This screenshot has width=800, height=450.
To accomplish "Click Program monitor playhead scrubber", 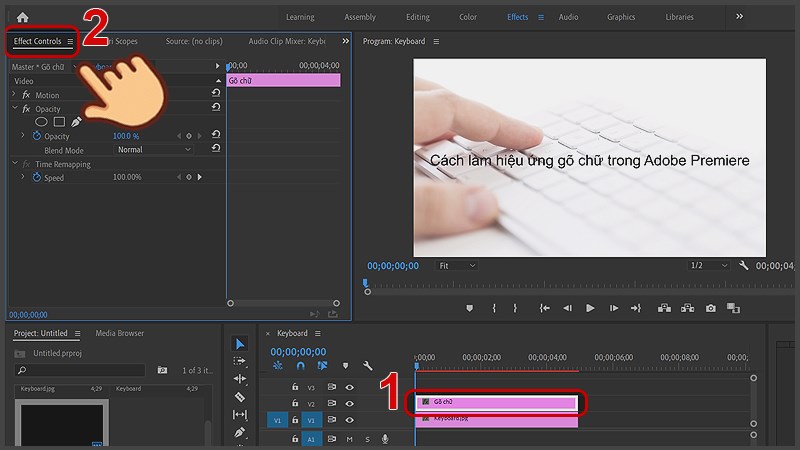I will point(365,283).
